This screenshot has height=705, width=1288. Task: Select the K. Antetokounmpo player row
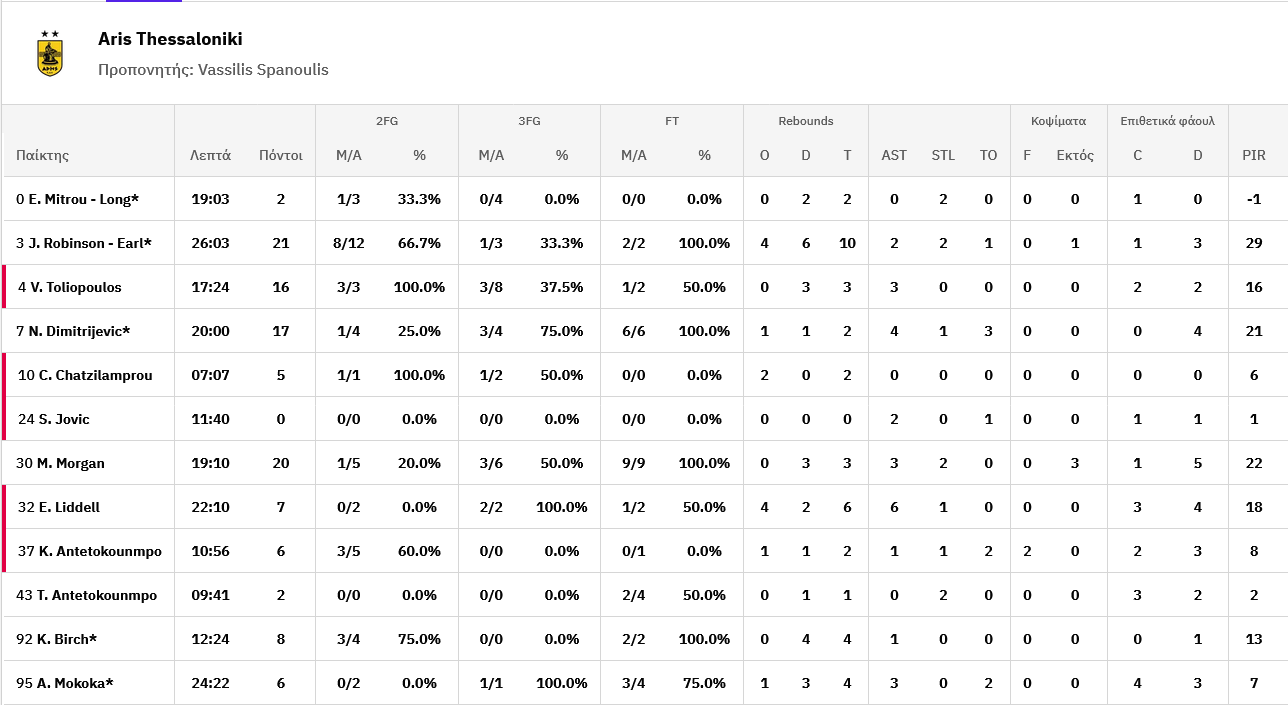point(644,551)
